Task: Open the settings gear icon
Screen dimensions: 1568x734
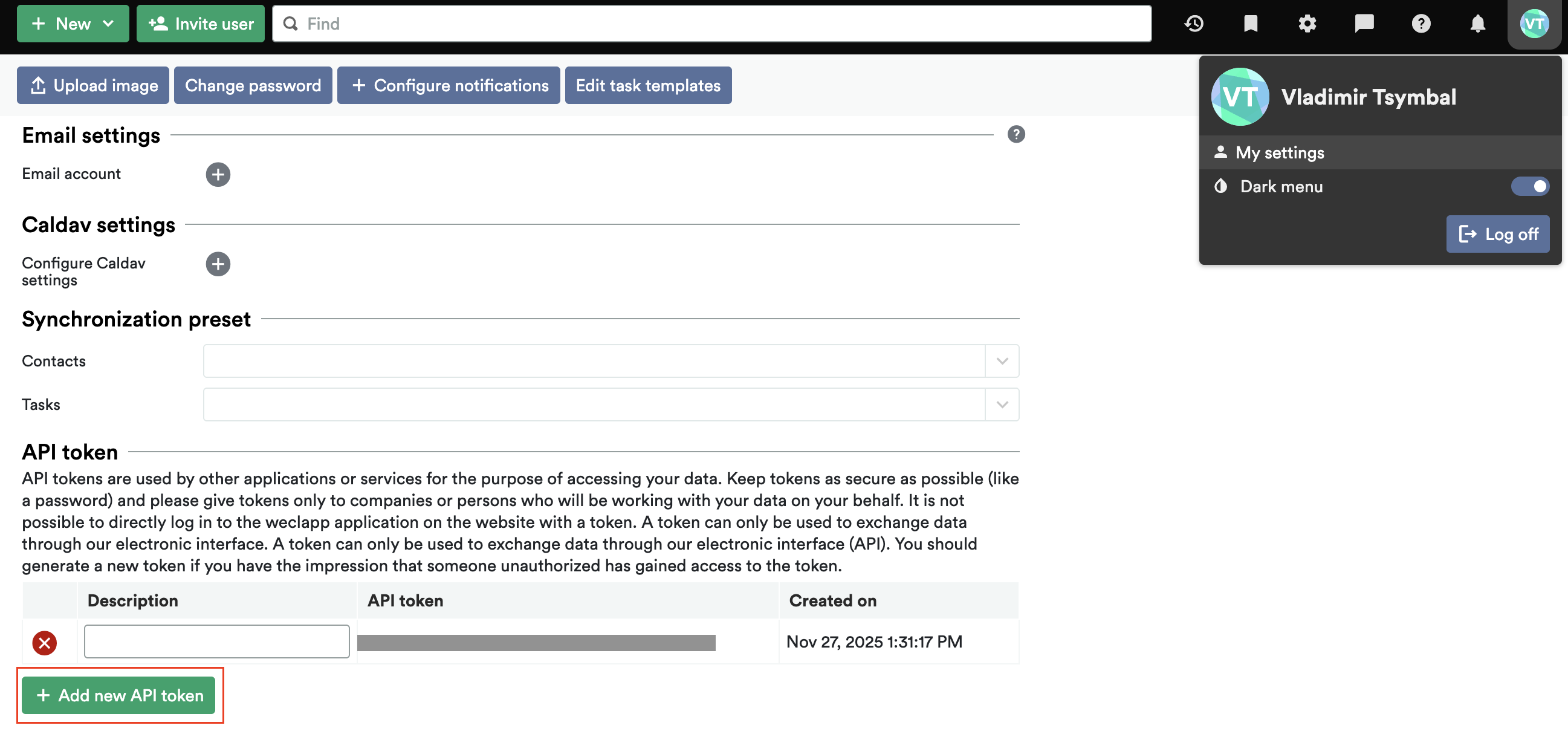Action: (1306, 24)
